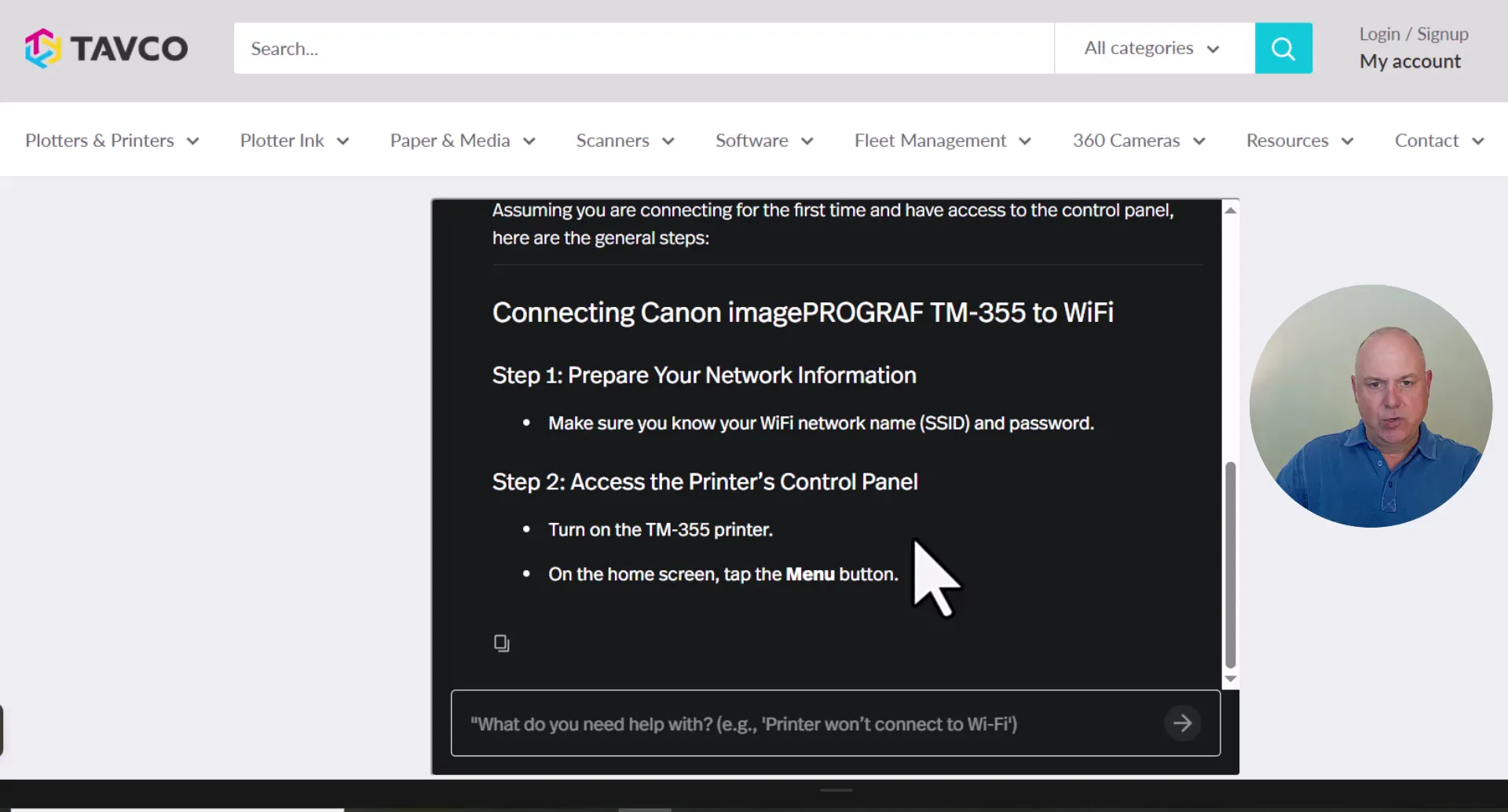
Task: Expand the Plotters & Printers menu
Action: (x=112, y=141)
